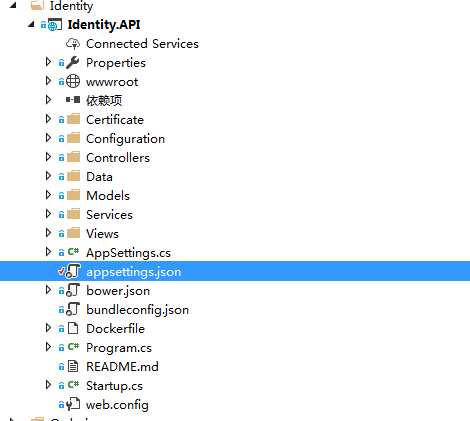Click red checkmark on appsettings.json
Screen dimensions: 470x421
pyautogui.click(x=61, y=271)
